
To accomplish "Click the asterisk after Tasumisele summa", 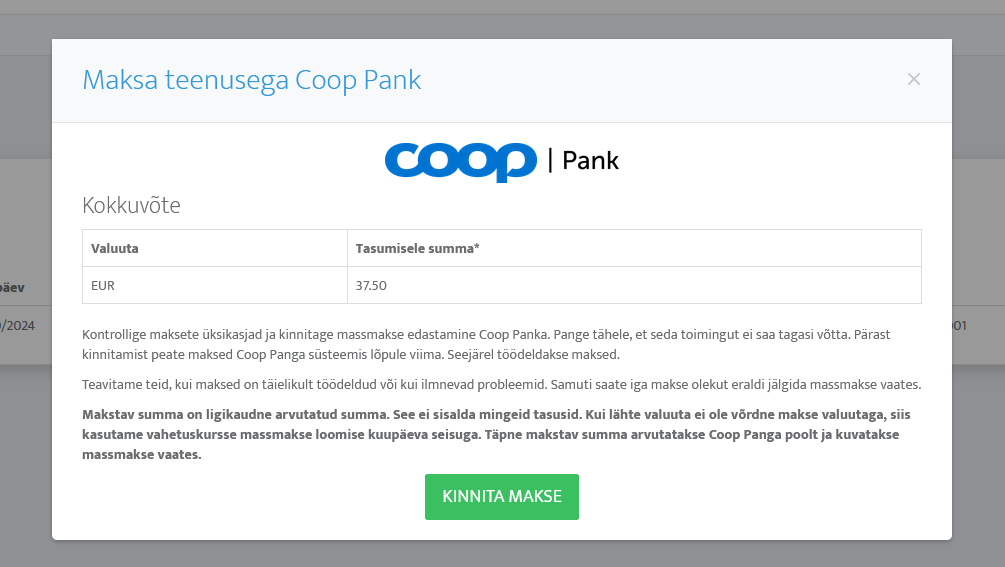I will (x=477, y=247).
